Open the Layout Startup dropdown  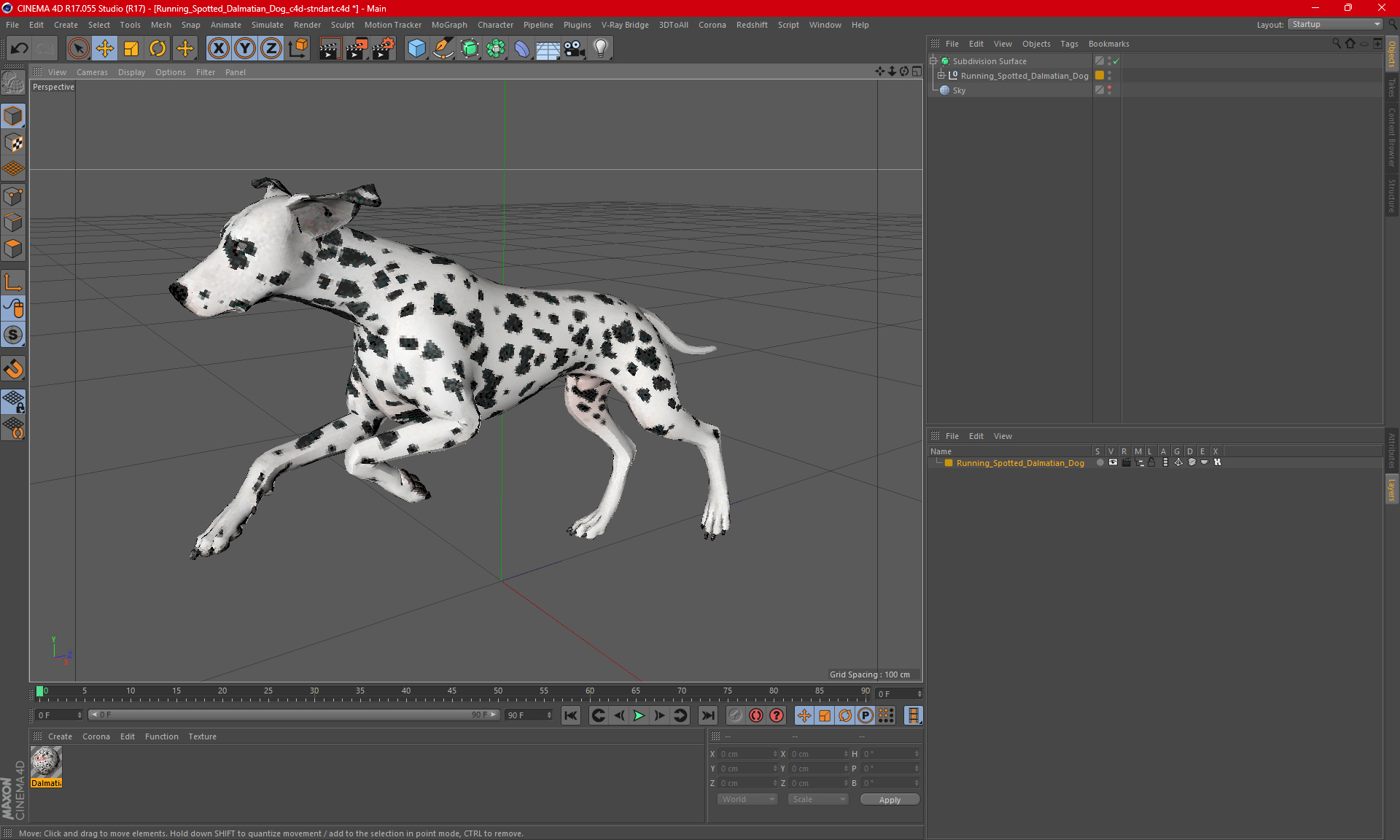[x=1336, y=24]
